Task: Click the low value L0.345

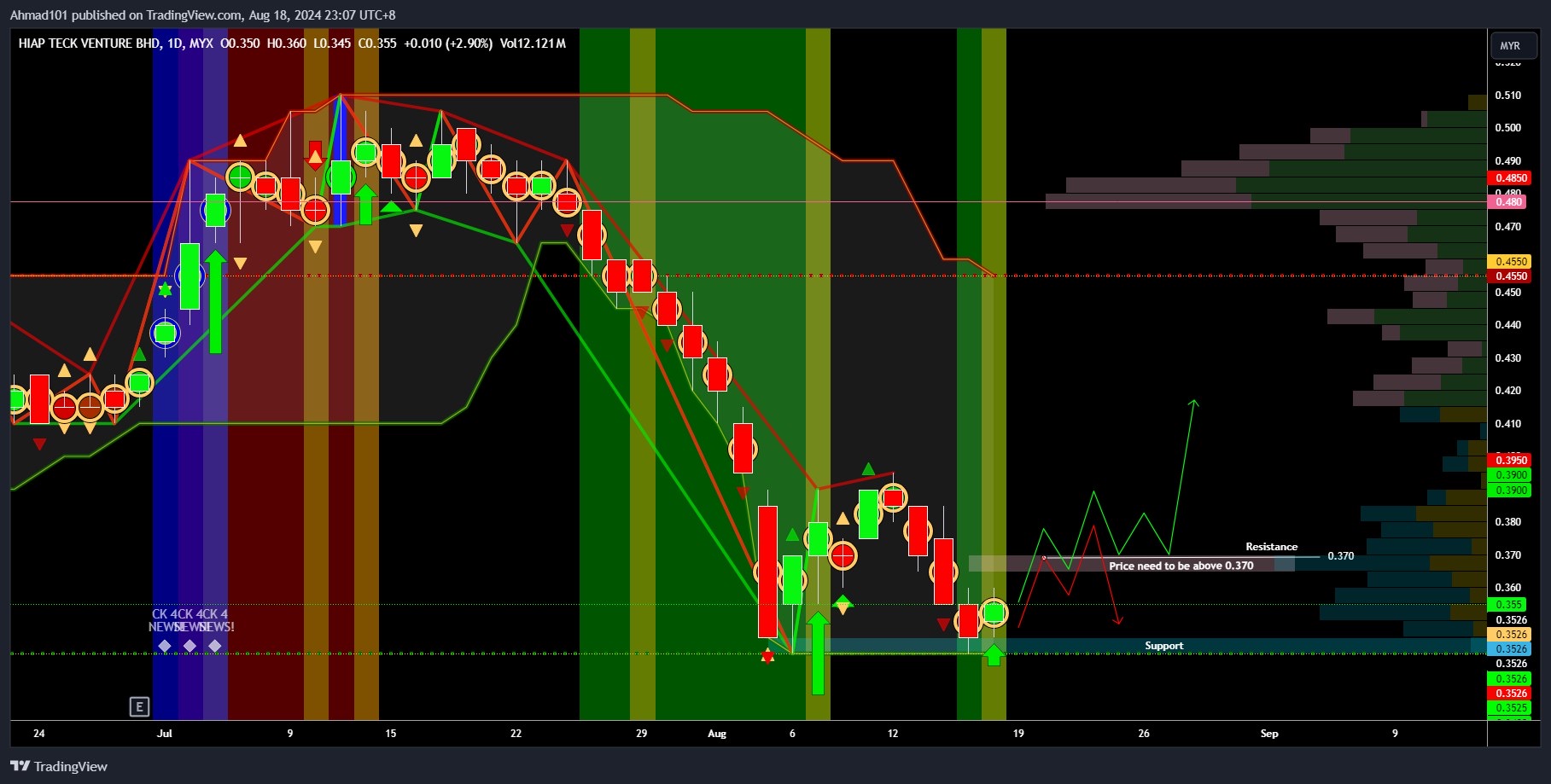Action: pos(332,43)
